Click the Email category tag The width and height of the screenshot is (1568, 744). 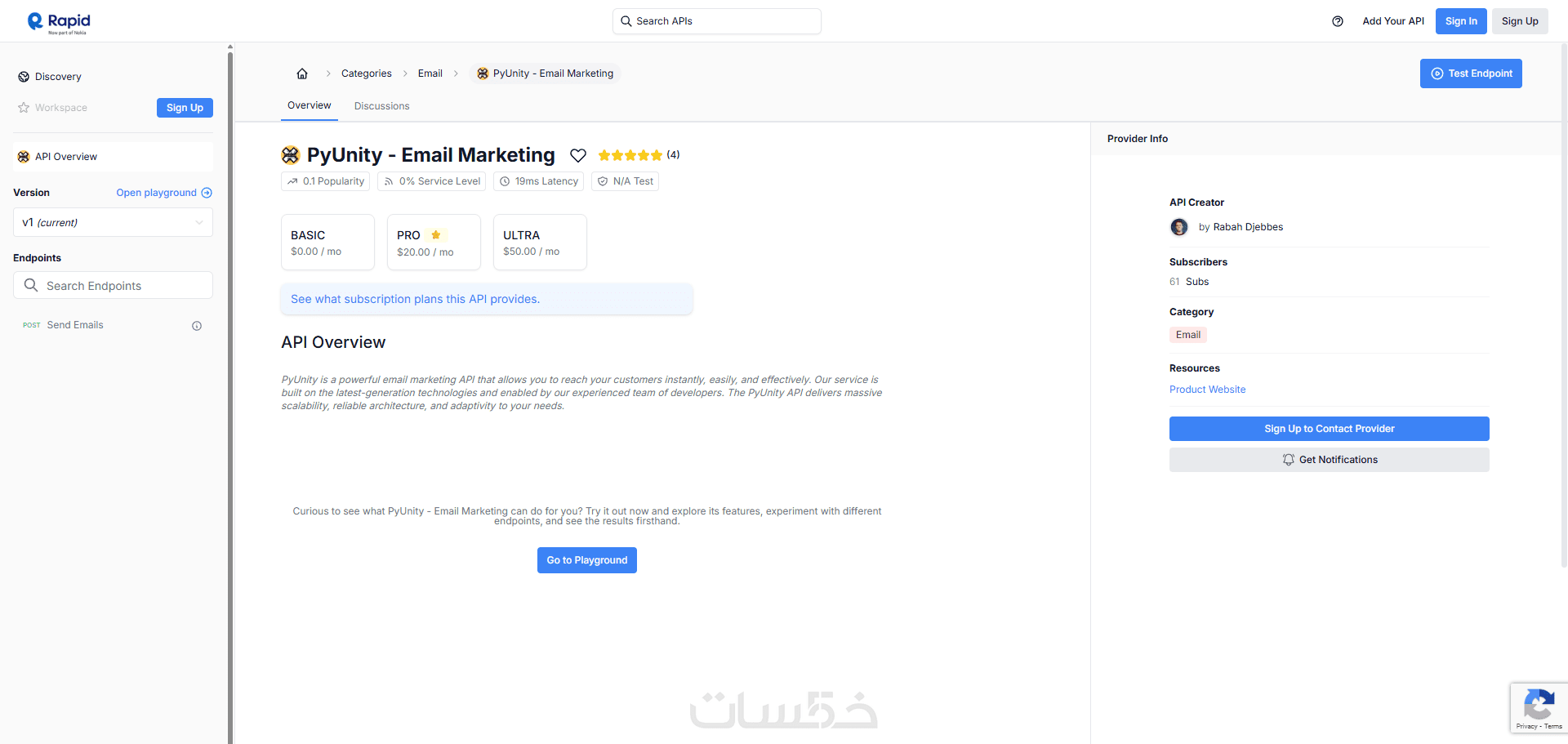[1188, 335]
